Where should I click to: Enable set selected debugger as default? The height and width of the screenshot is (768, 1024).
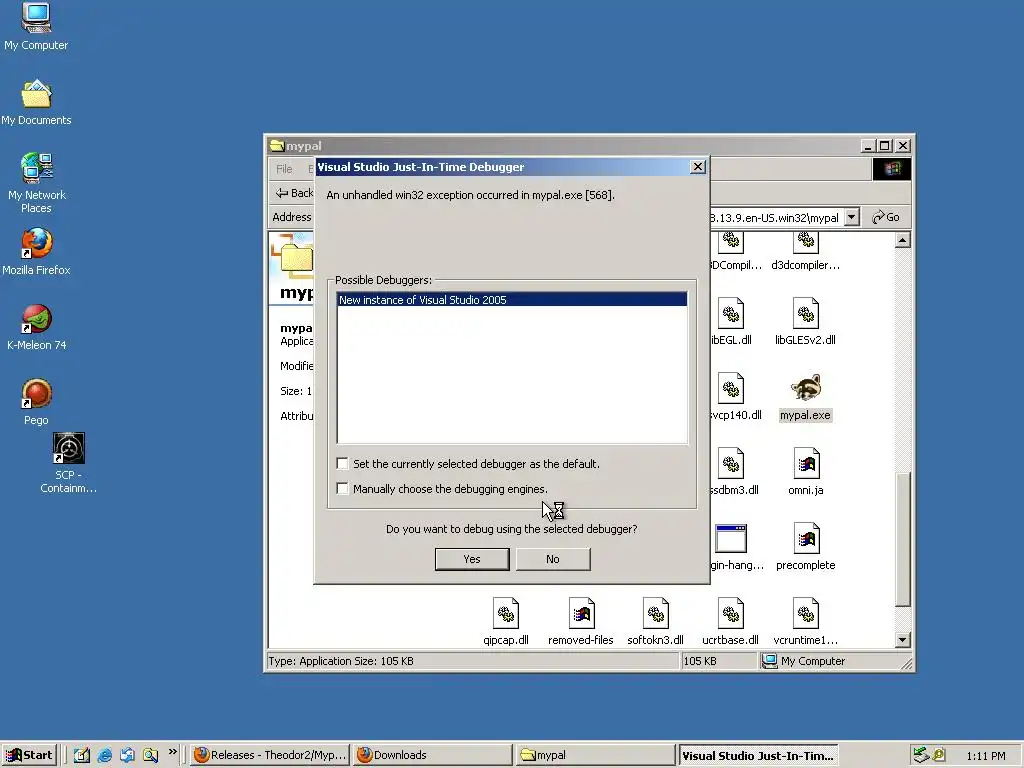[x=342, y=464]
